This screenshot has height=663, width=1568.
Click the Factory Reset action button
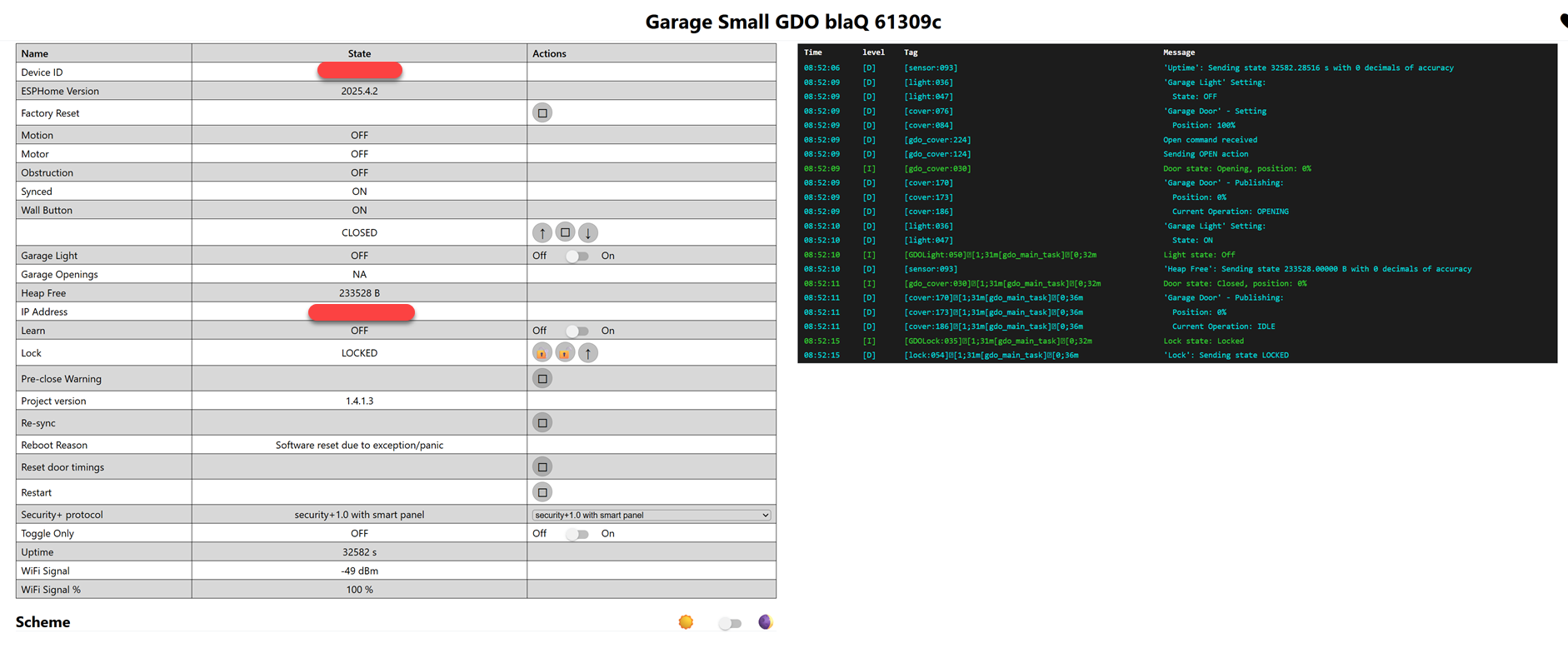point(542,112)
